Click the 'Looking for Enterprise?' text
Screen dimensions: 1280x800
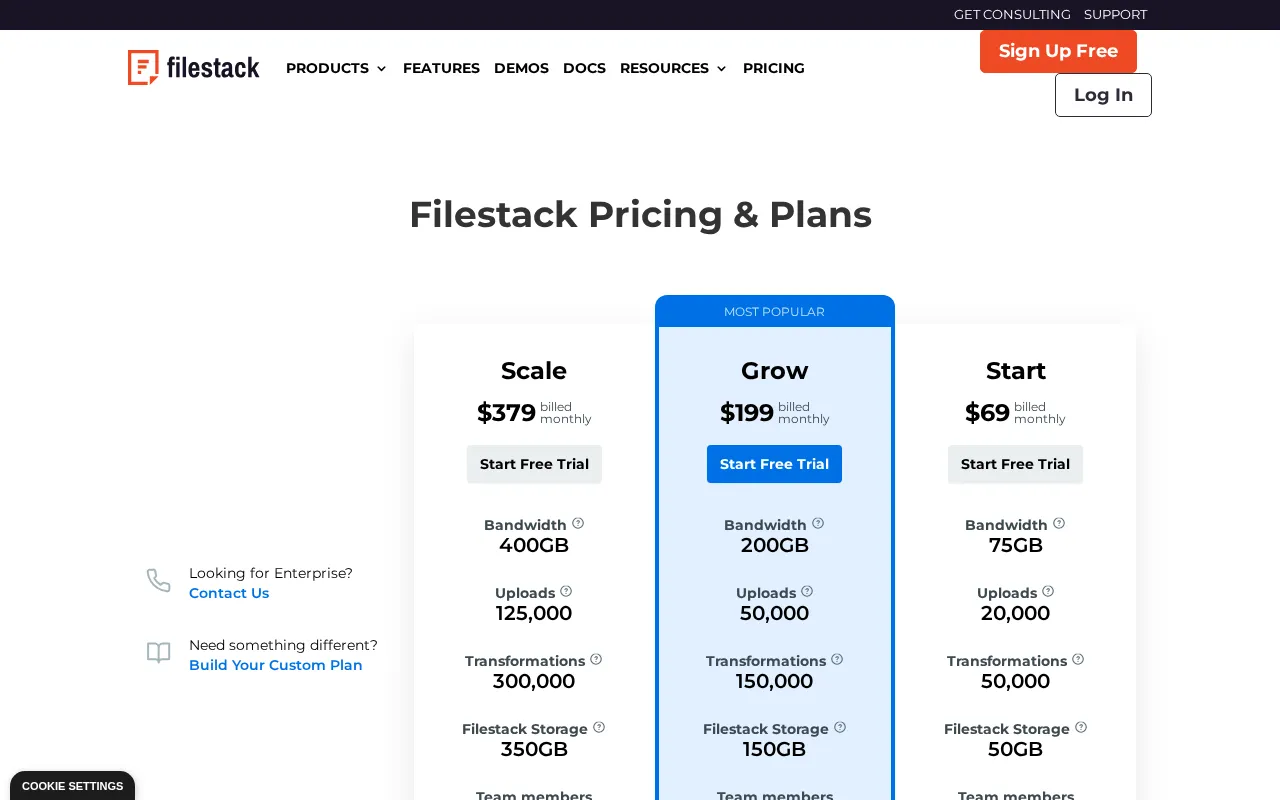coord(271,573)
